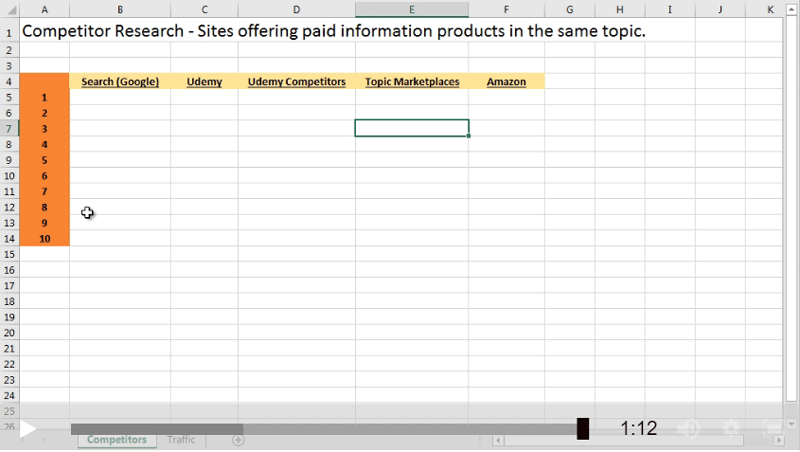Select column G header
Image resolution: width=800 pixels, height=452 pixels.
click(569, 9)
